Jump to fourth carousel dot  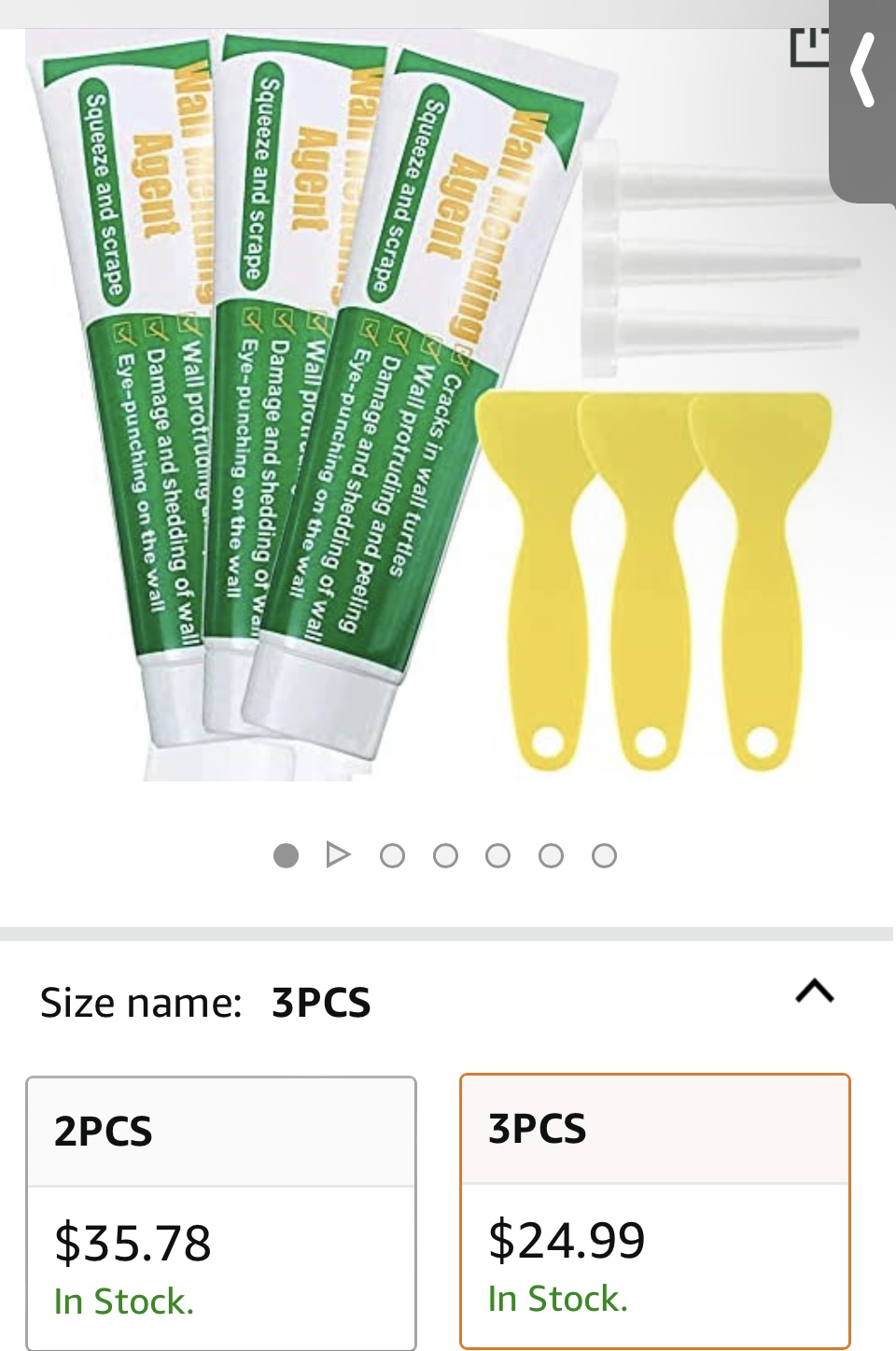pyautogui.click(x=445, y=855)
